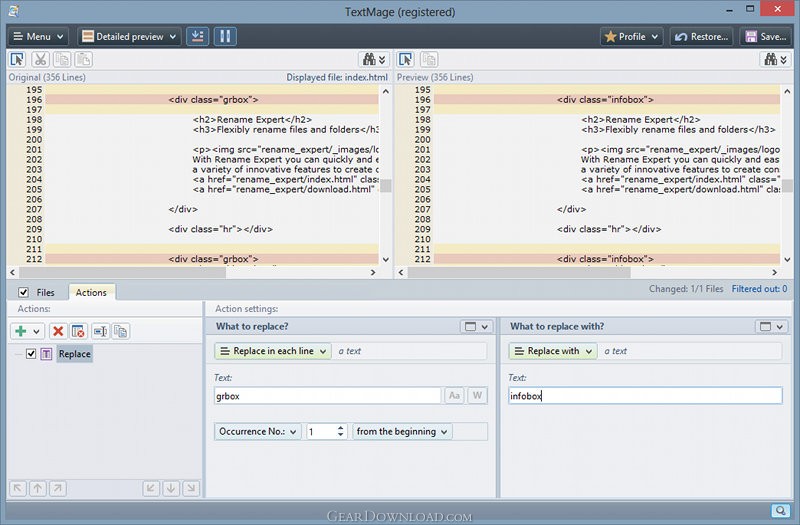Delete the selected action with red X

click(x=58, y=331)
